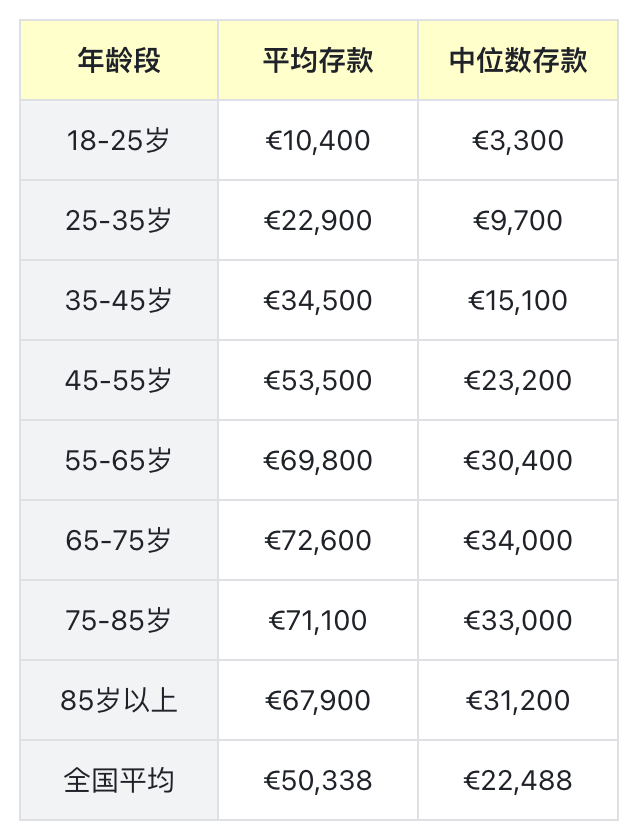638x840 pixels.
Task: Select the 65-75岁 age group cell
Action: (x=119, y=541)
